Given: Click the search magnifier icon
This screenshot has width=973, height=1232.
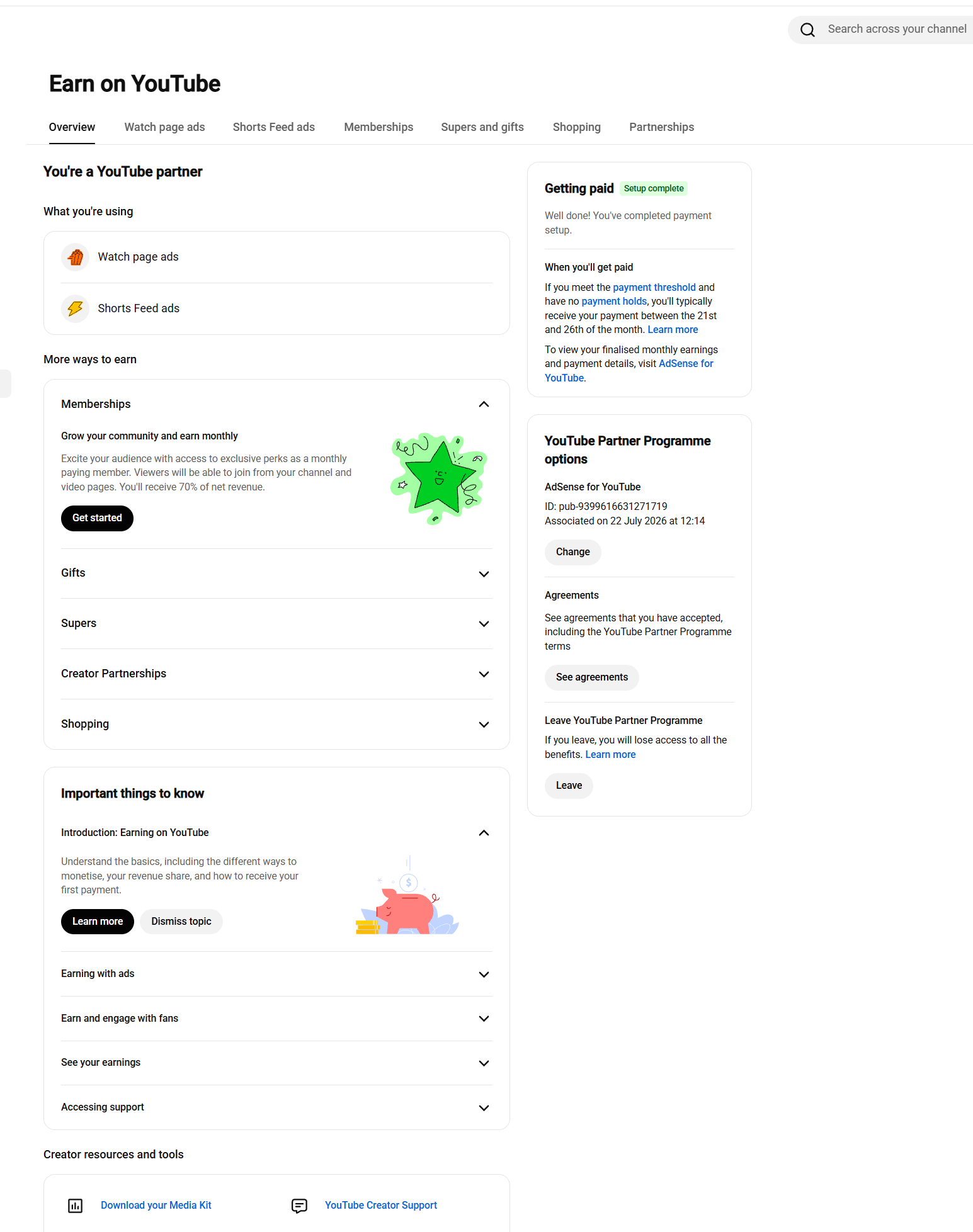Looking at the screenshot, I should click(807, 30).
